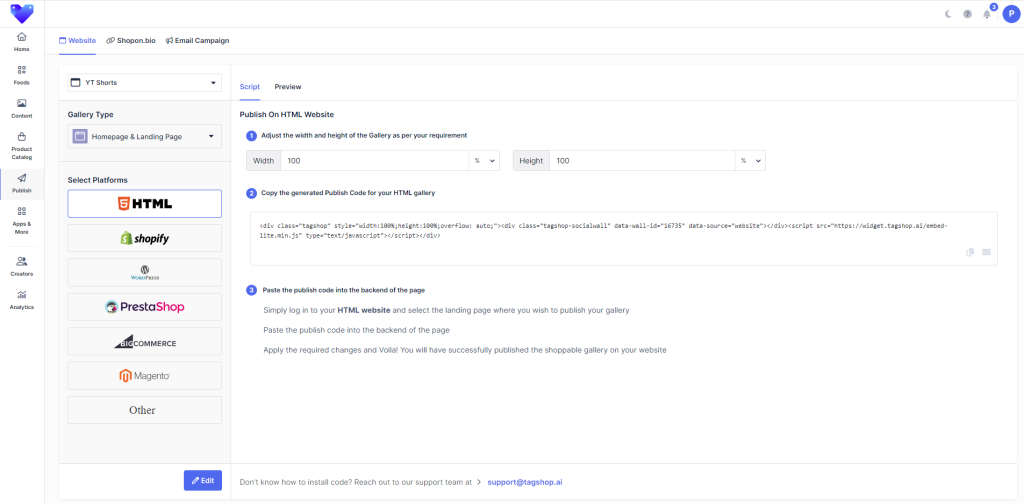Open notifications bell icon
The height and width of the screenshot is (503, 1024).
(x=987, y=14)
